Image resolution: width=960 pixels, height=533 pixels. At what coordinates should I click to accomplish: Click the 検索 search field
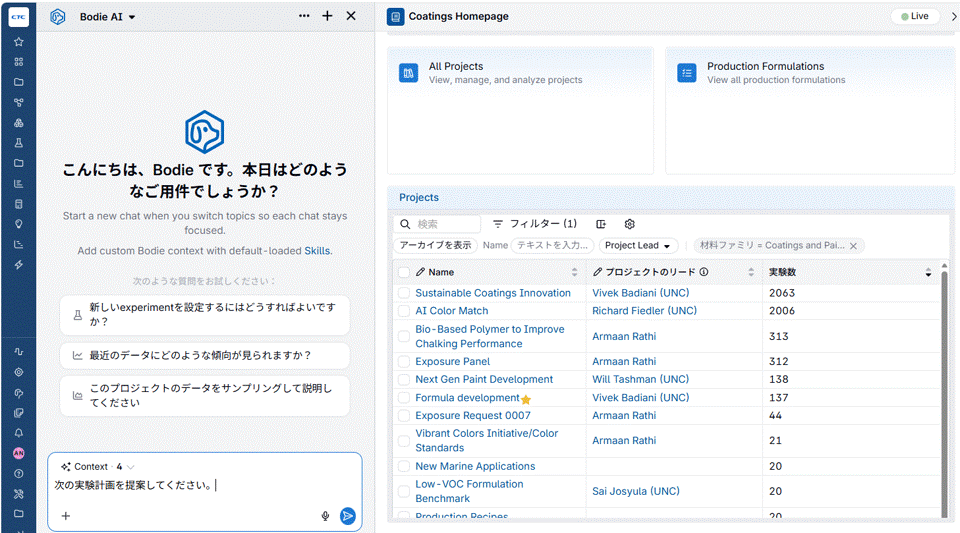tap(437, 224)
